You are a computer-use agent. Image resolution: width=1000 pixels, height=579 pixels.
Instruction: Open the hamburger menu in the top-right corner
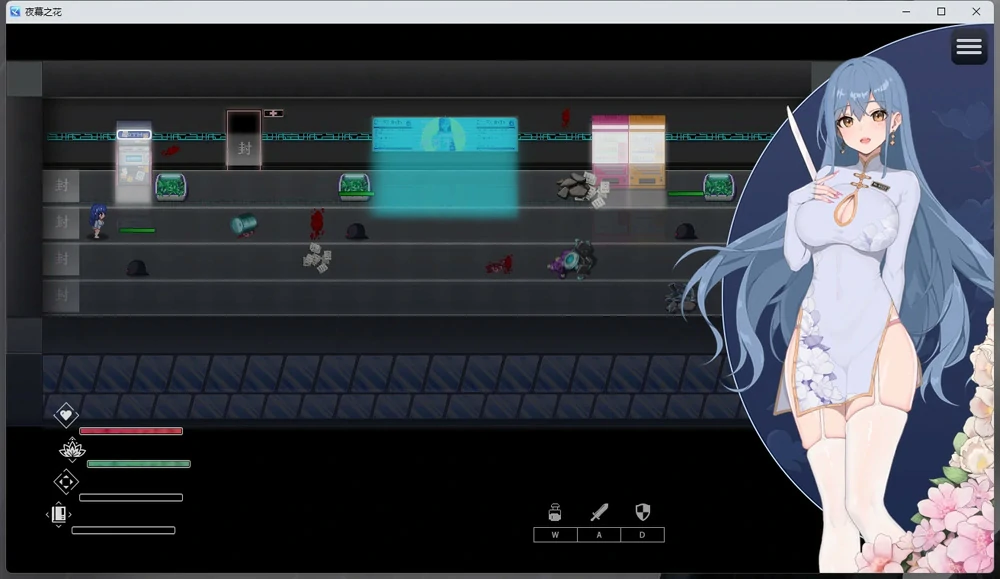click(968, 46)
